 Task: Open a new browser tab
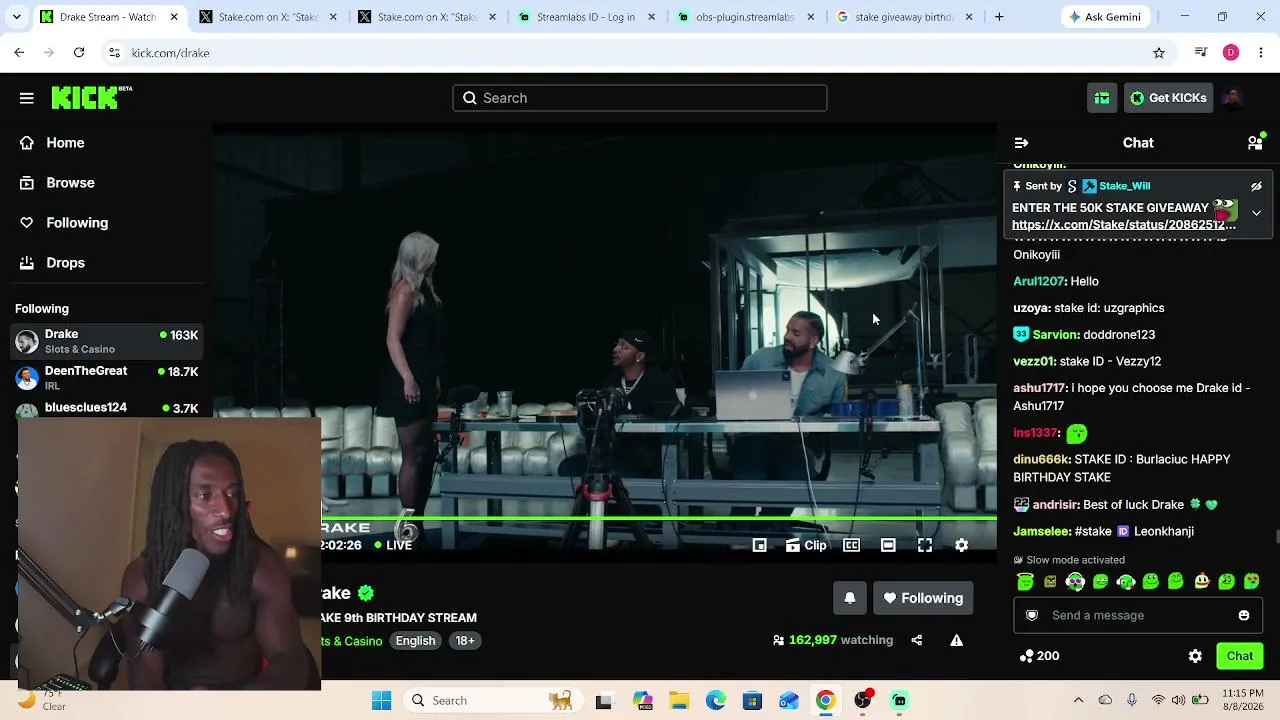click(x=999, y=17)
